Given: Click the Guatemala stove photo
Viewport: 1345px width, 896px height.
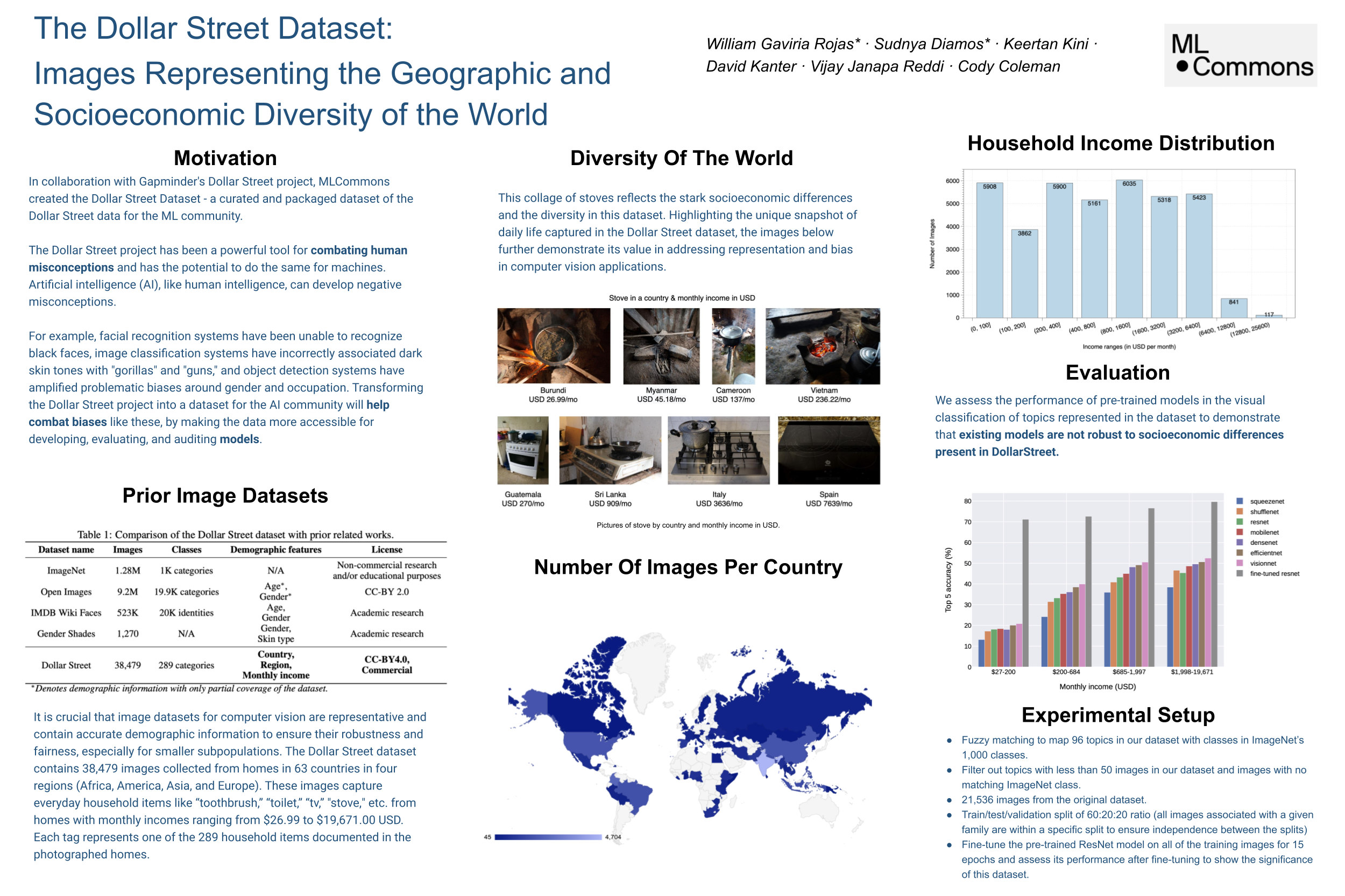Looking at the screenshot, I should coord(522,450).
